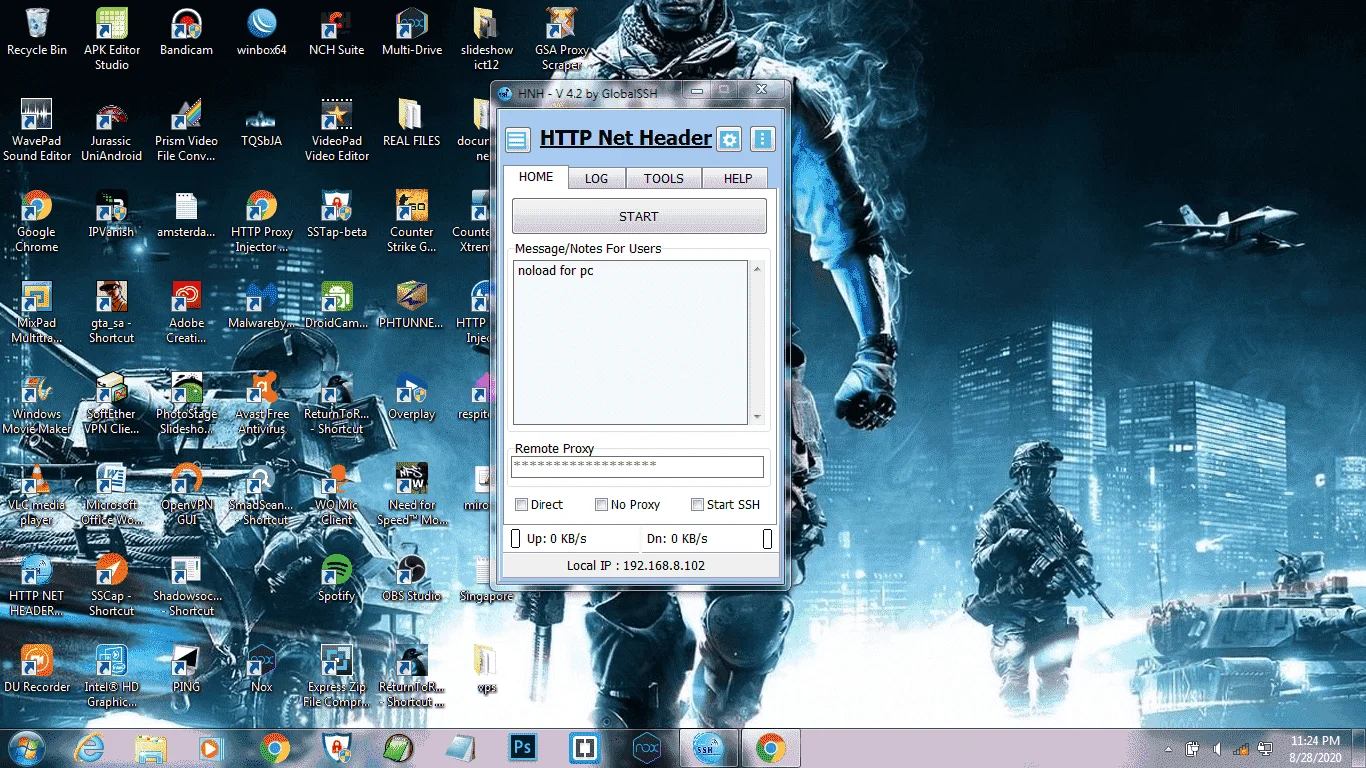Click the Overplay desktop icon
Image resolution: width=1366 pixels, height=768 pixels.
(x=412, y=395)
